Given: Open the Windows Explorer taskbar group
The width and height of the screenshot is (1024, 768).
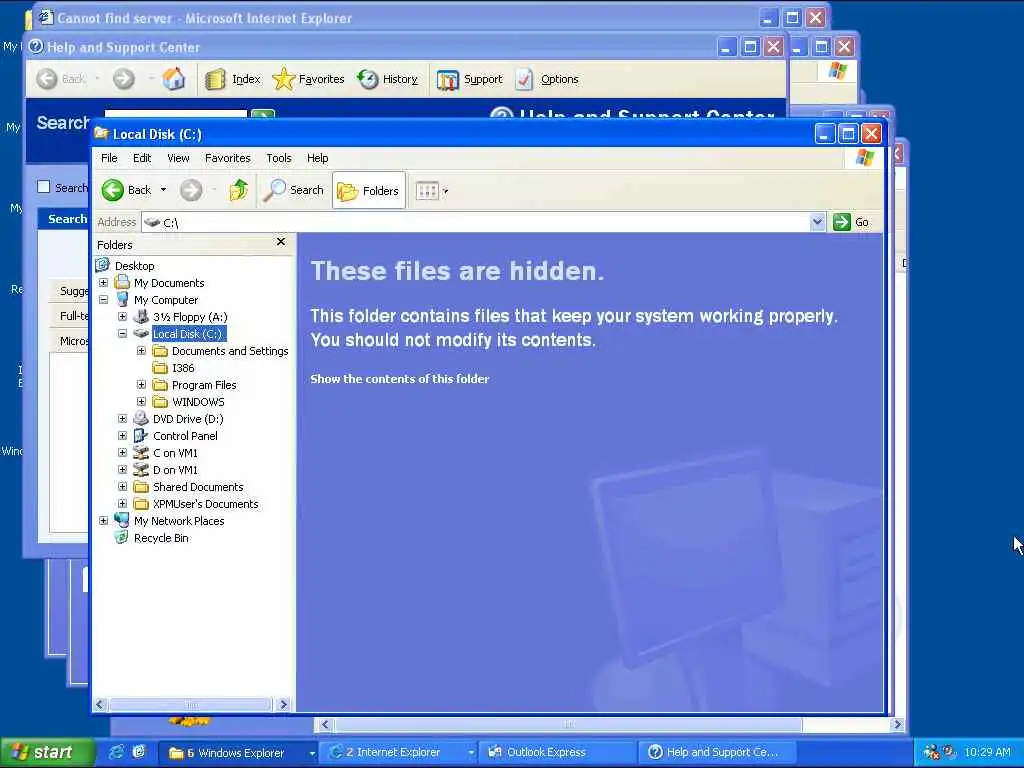Looking at the screenshot, I should [240, 752].
